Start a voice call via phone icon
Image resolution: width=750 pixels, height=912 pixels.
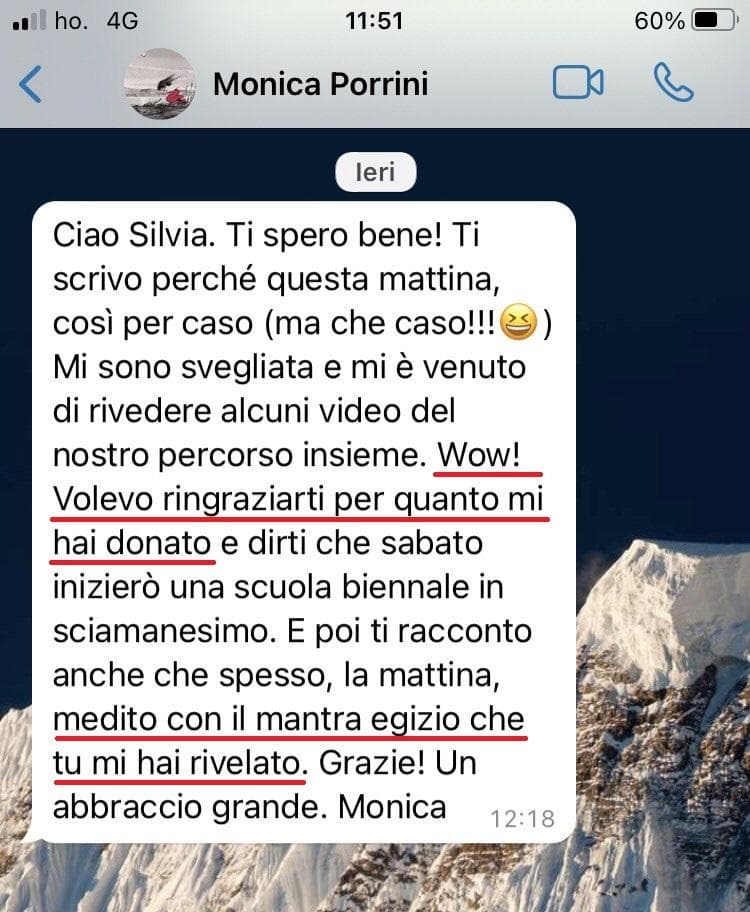673,83
